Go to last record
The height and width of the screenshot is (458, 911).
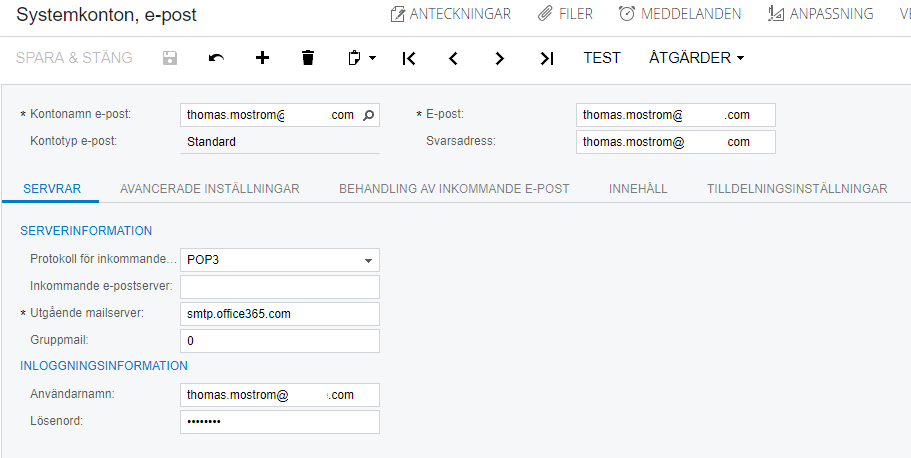(x=546, y=58)
